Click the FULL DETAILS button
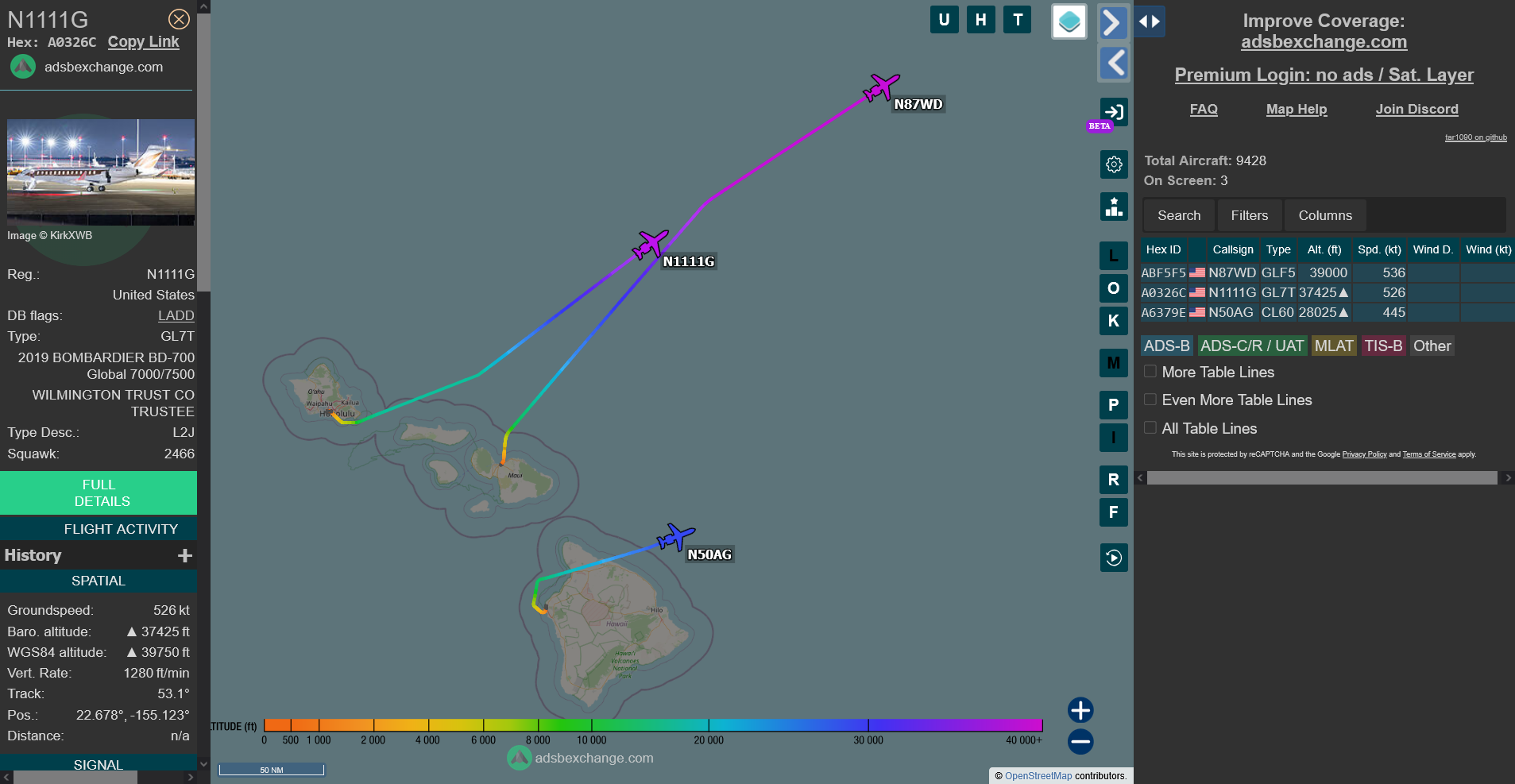 point(99,492)
